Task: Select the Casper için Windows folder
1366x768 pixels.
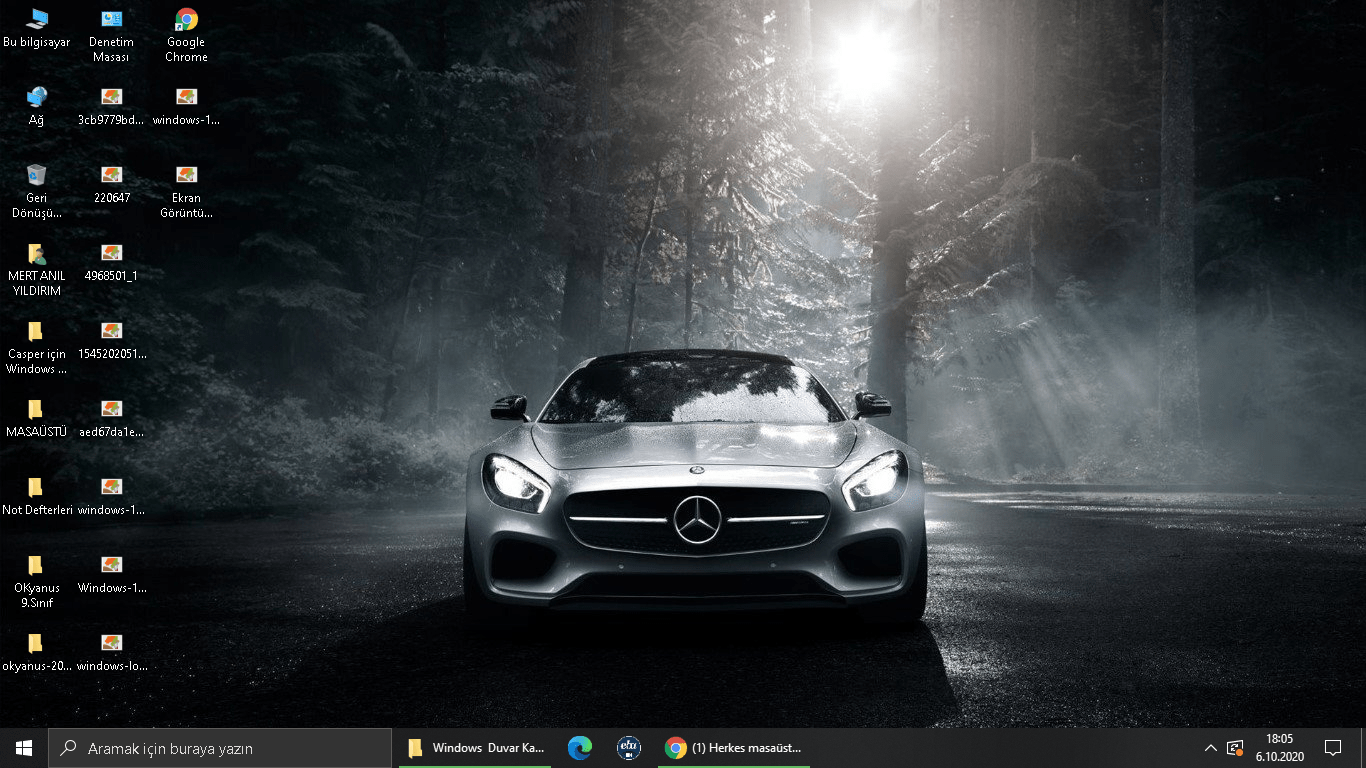Action: click(36, 347)
